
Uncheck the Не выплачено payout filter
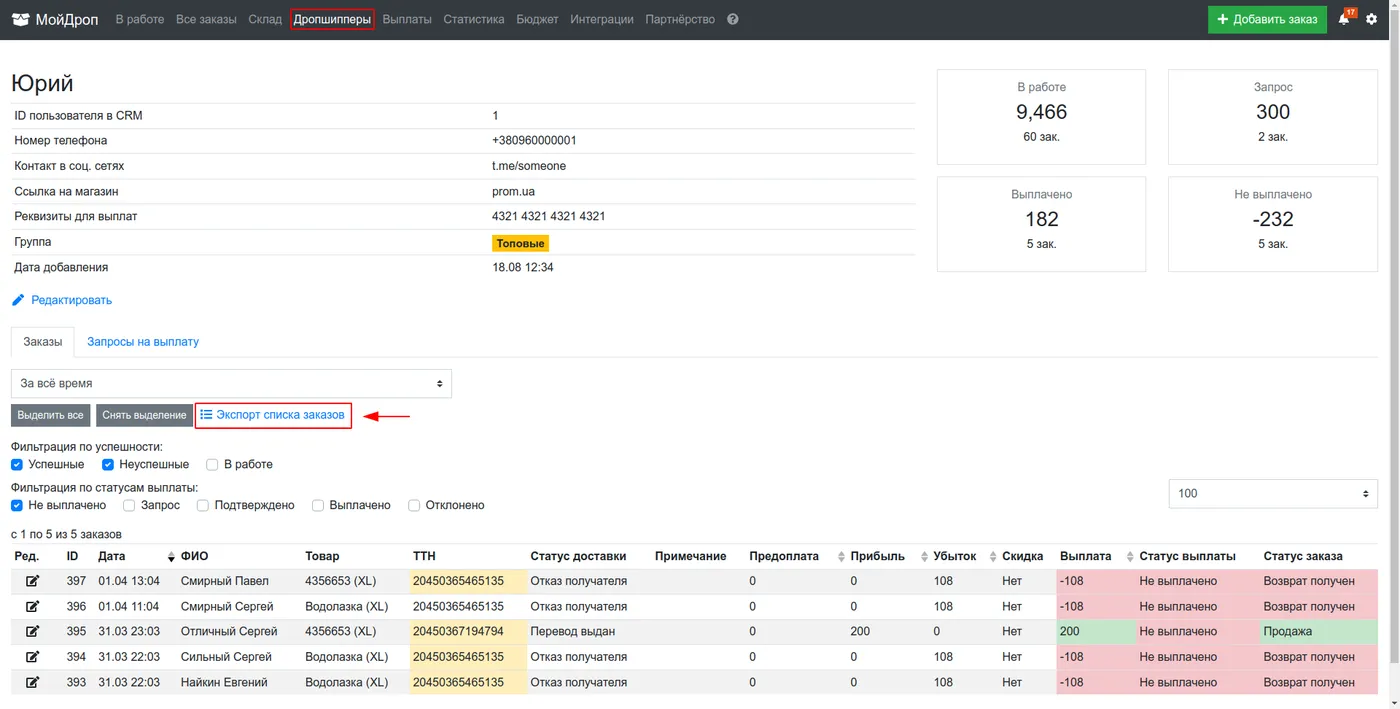17,505
